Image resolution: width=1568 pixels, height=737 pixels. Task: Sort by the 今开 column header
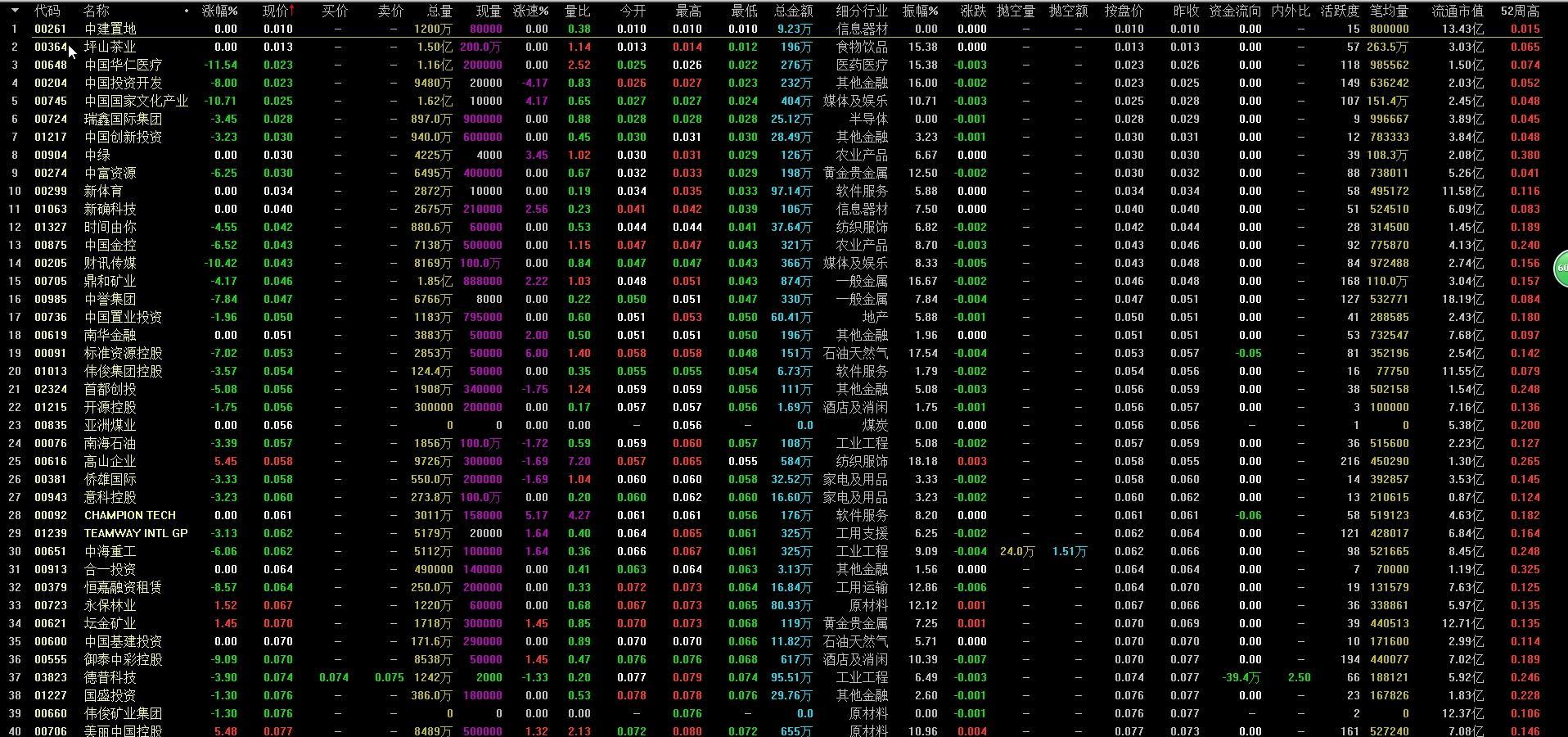[633, 11]
